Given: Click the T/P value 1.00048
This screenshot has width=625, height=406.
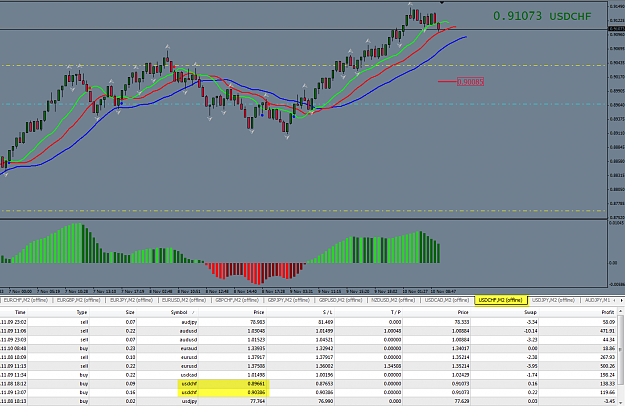Looking at the screenshot, I should point(392,331).
